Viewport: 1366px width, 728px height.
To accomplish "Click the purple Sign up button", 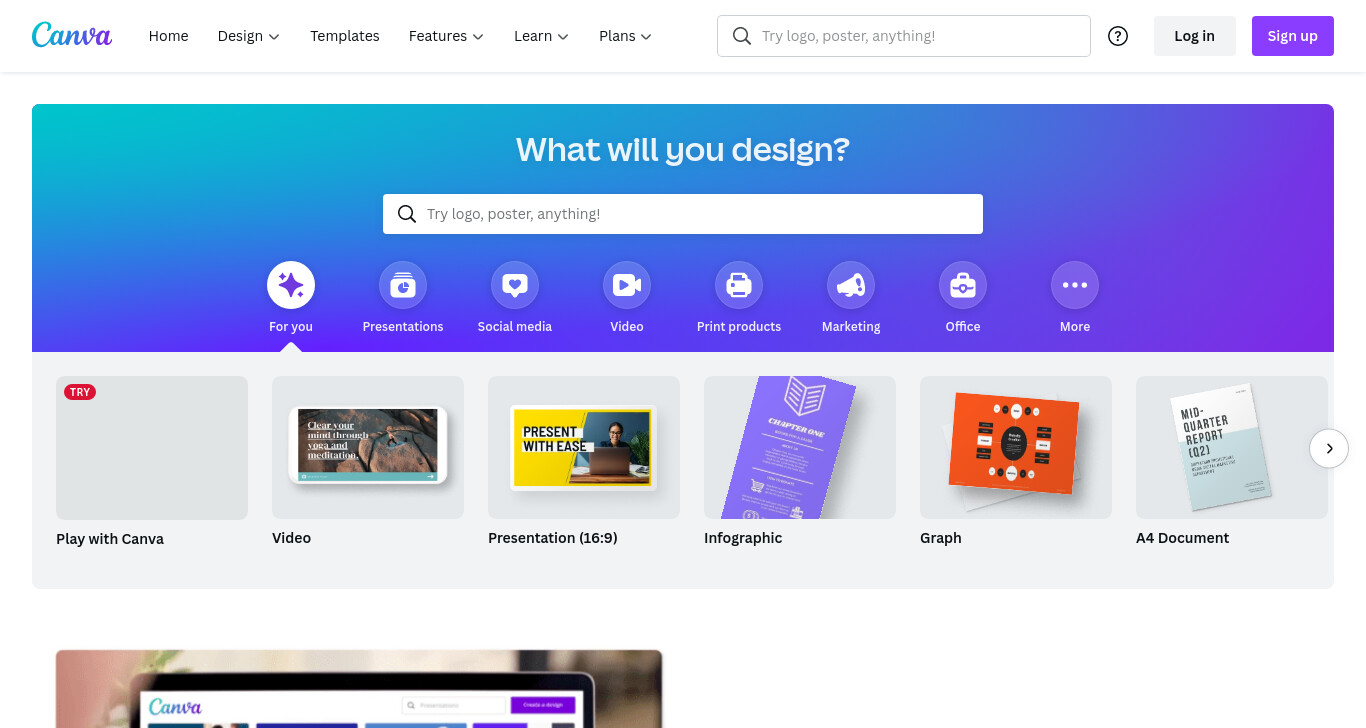I will tap(1293, 36).
